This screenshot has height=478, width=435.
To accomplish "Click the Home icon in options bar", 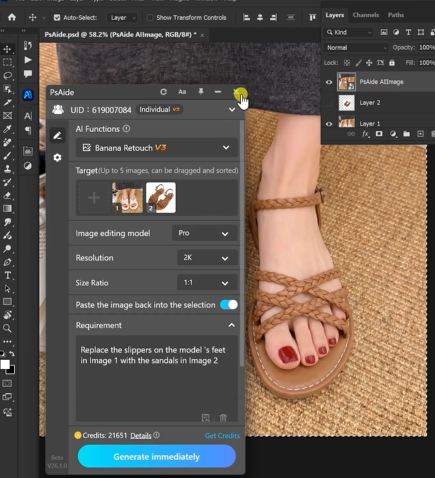I will tap(12, 17).
